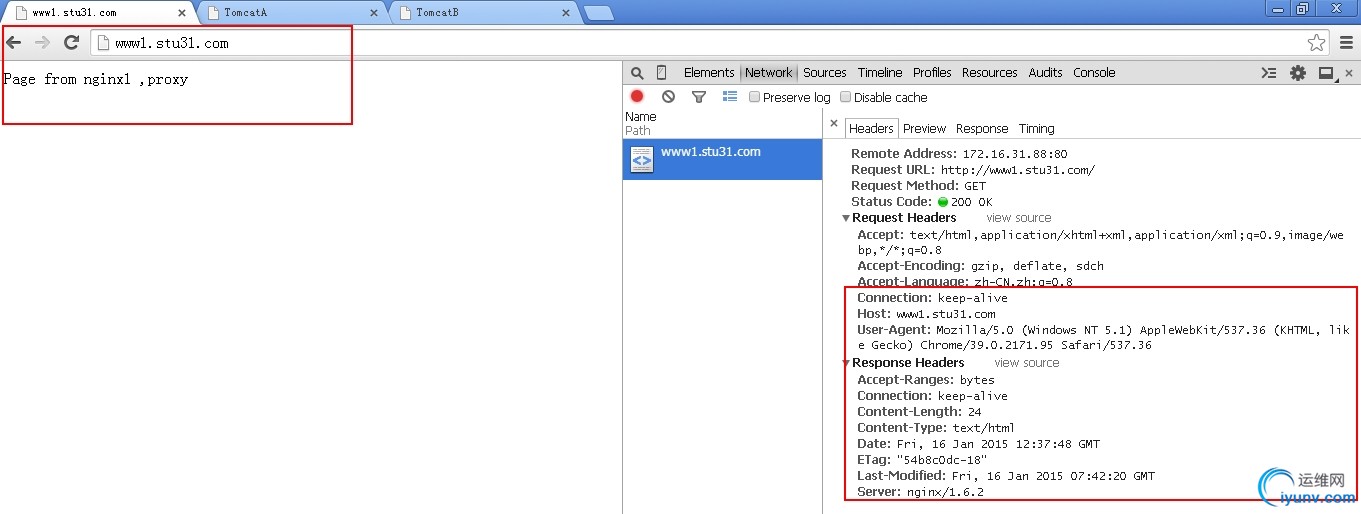
Task: Click the Content-Type: text/html header line
Action: tap(935, 428)
